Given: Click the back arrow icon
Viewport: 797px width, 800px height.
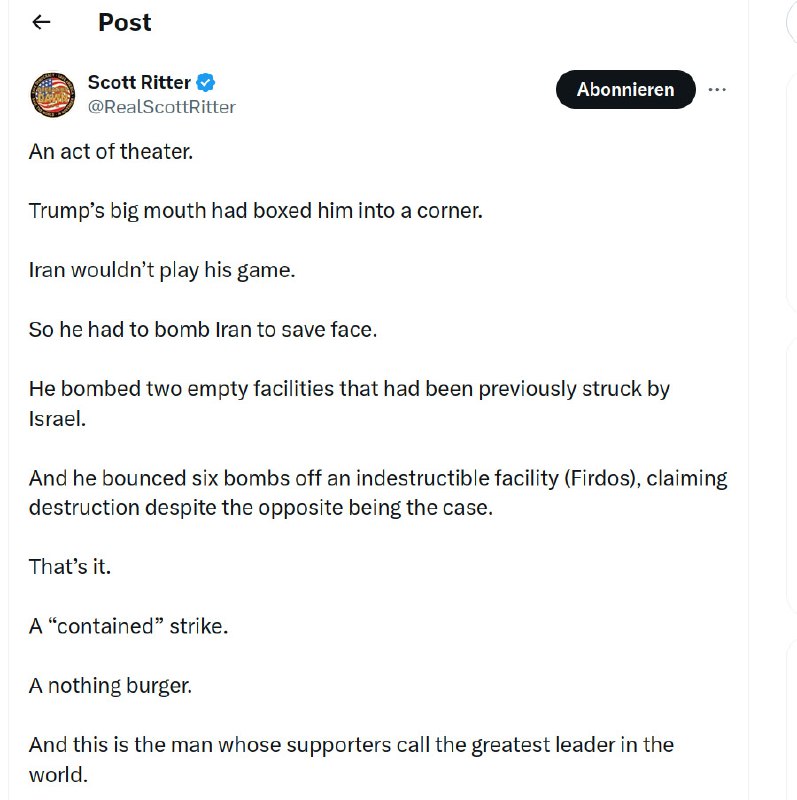Looking at the screenshot, I should click(41, 23).
